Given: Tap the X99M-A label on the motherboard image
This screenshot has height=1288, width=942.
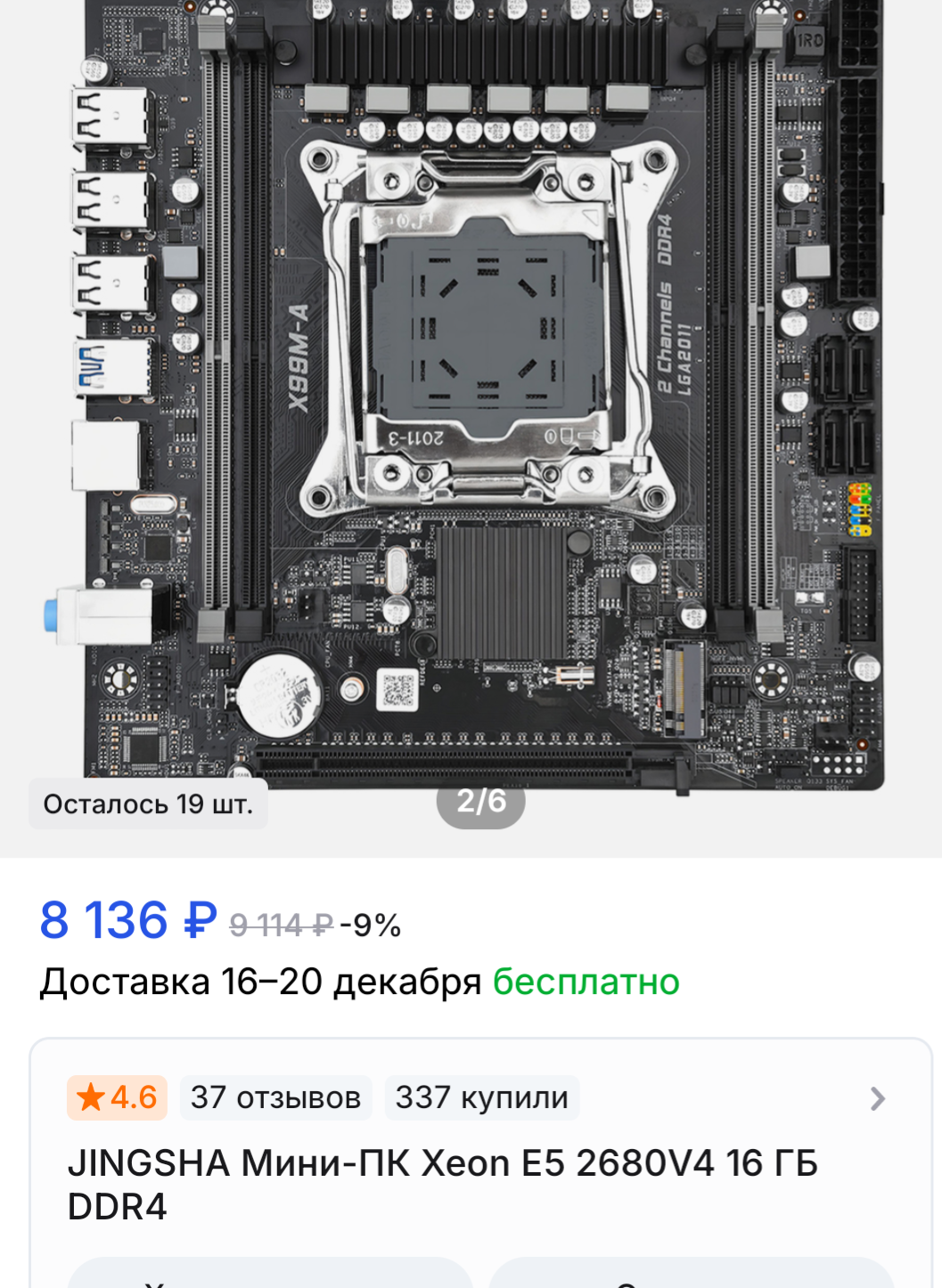Looking at the screenshot, I should [x=299, y=358].
